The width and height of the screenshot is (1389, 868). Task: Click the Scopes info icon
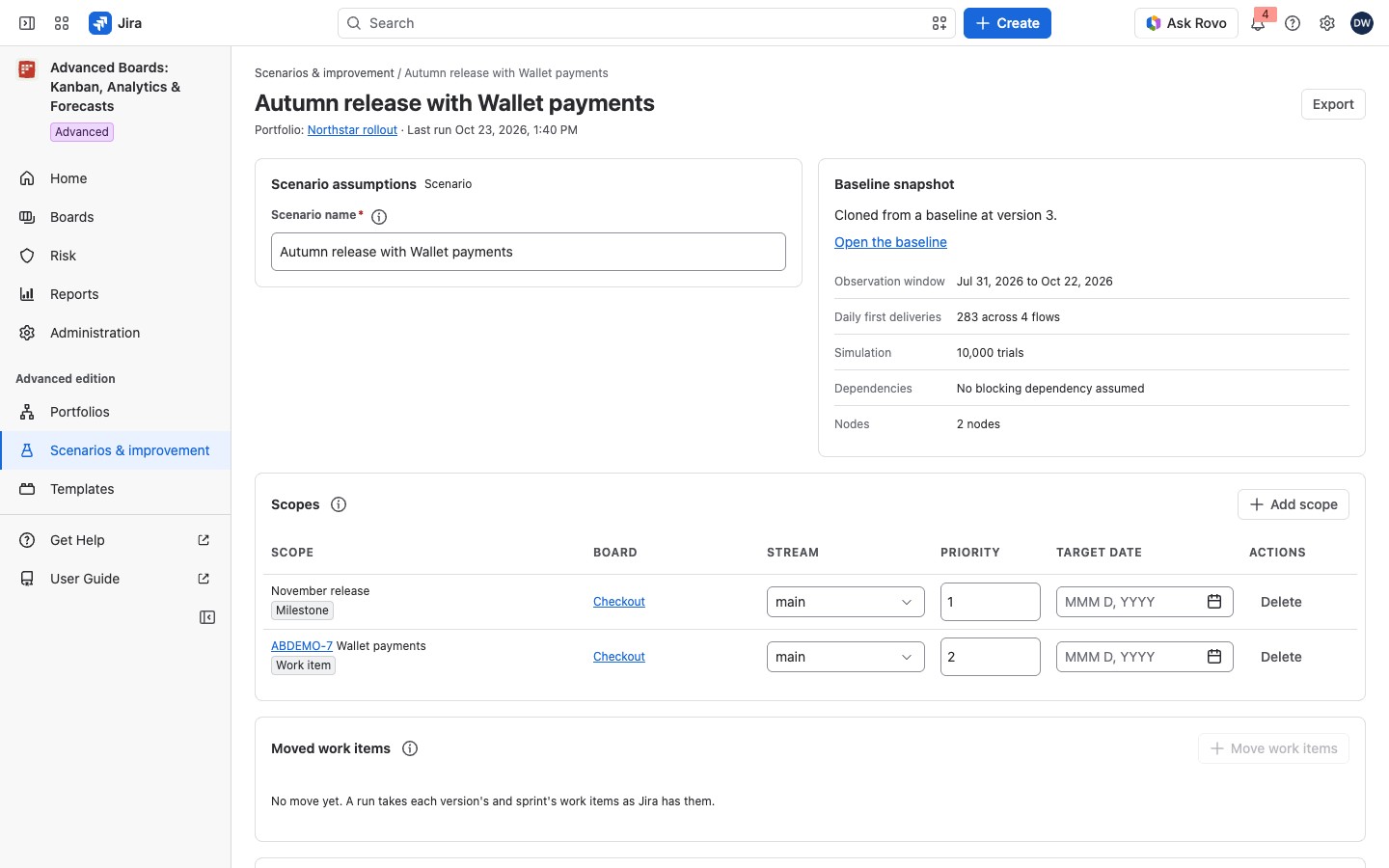339,504
